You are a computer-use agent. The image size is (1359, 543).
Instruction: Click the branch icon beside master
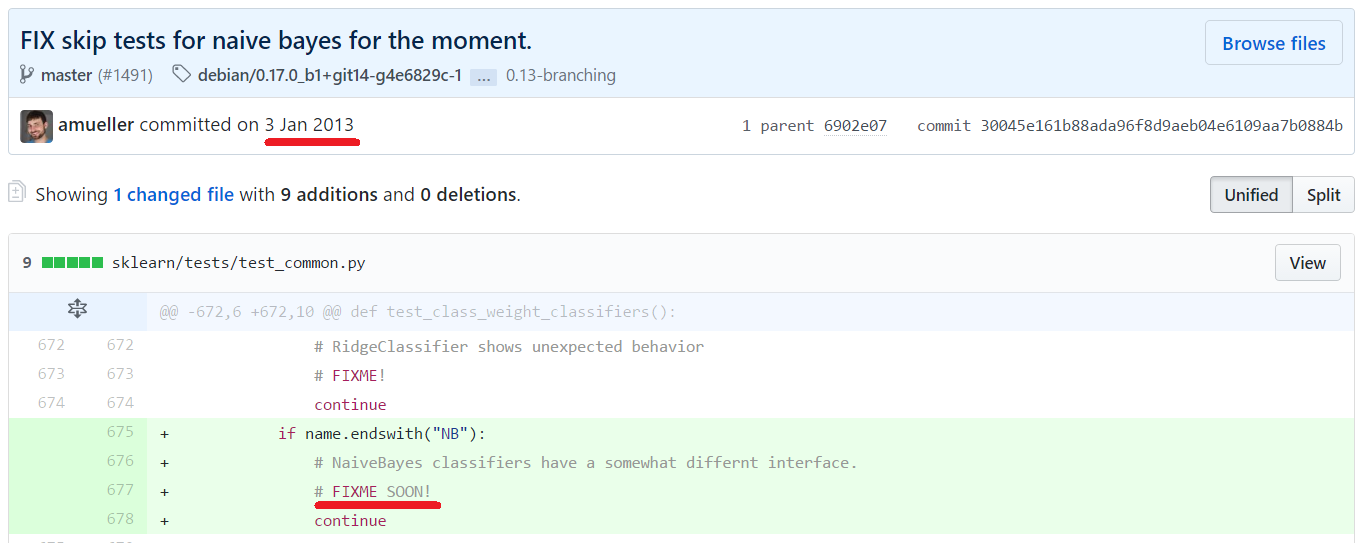point(27,75)
